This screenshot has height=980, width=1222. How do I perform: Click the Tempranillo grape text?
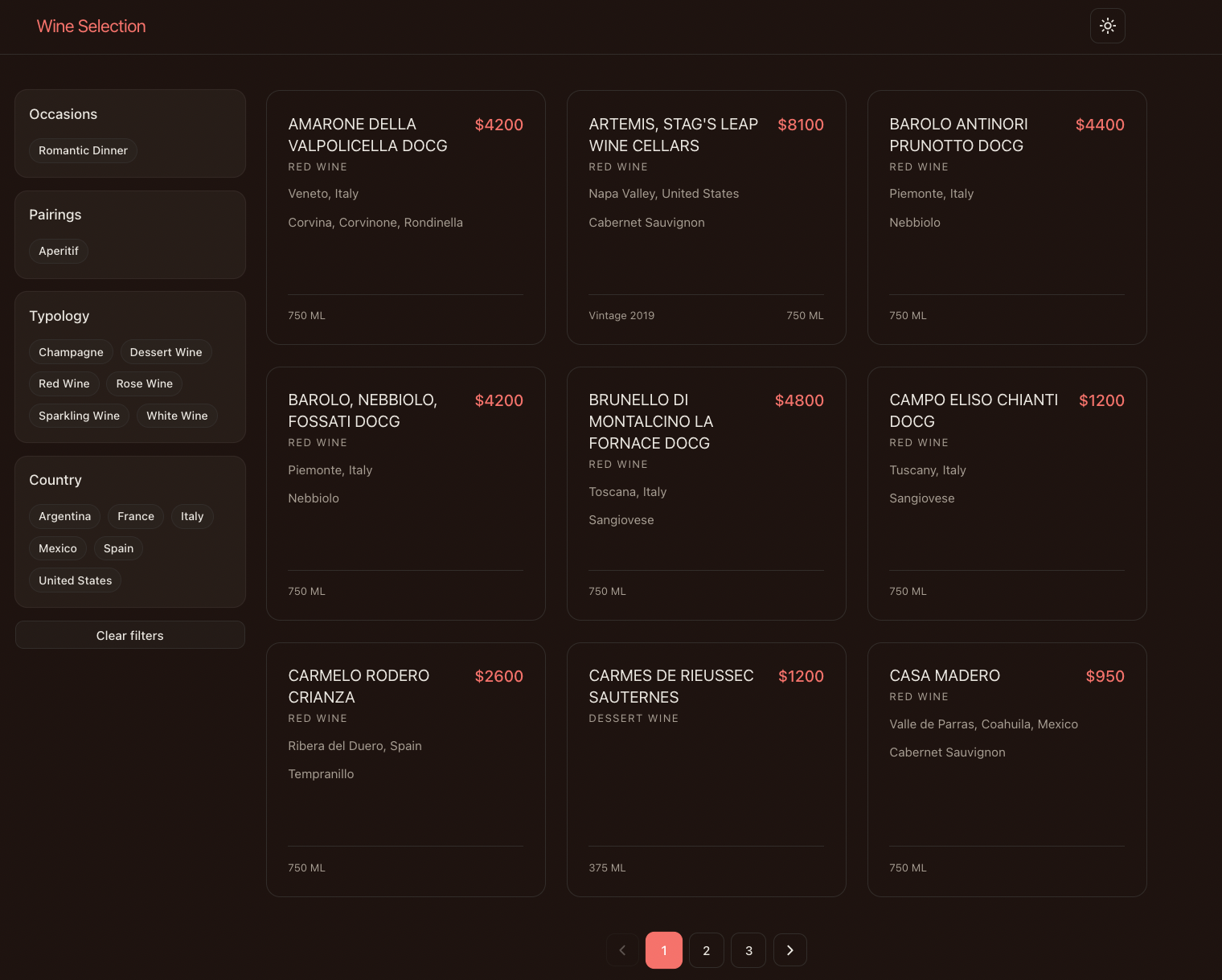pos(321,774)
